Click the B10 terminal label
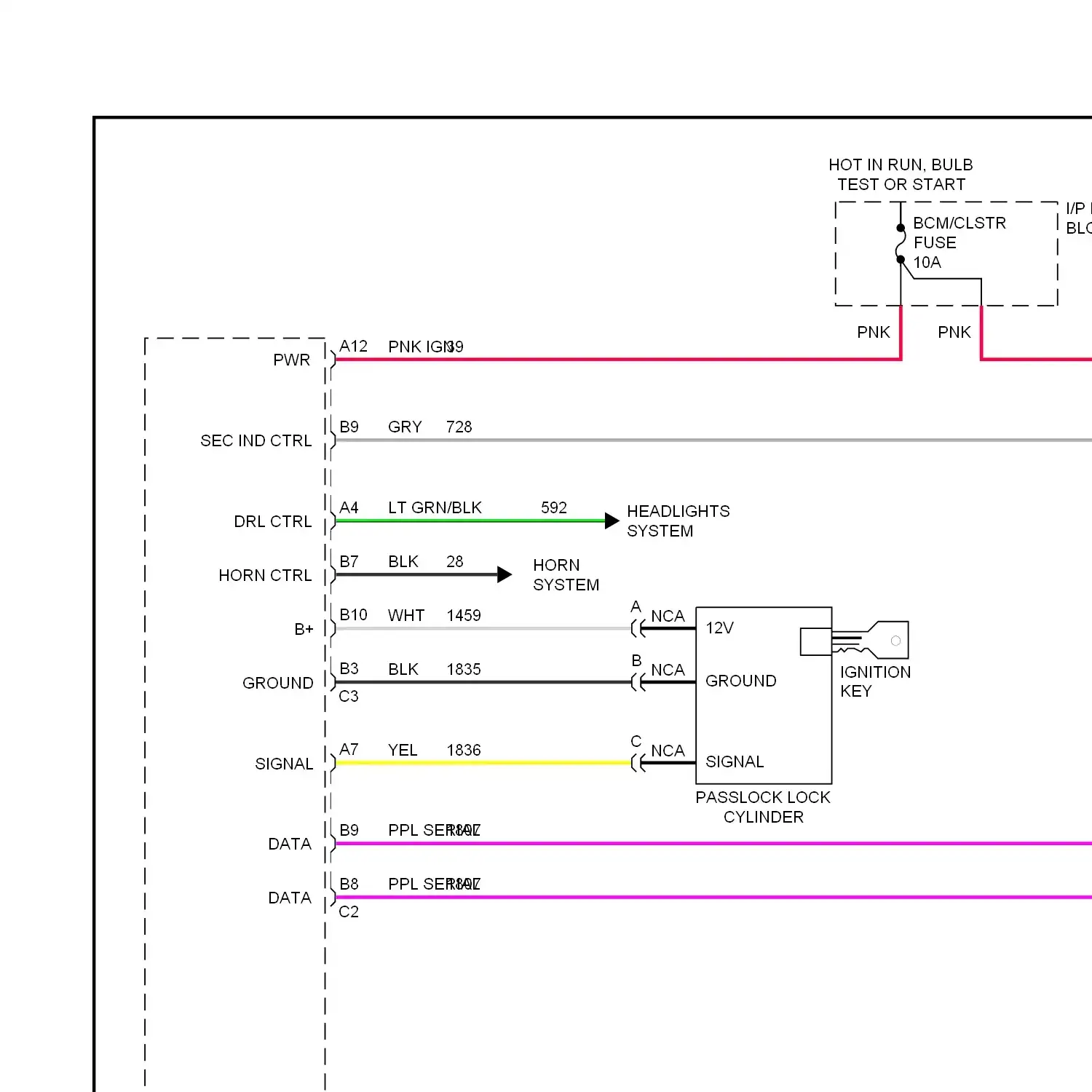 coord(353,614)
